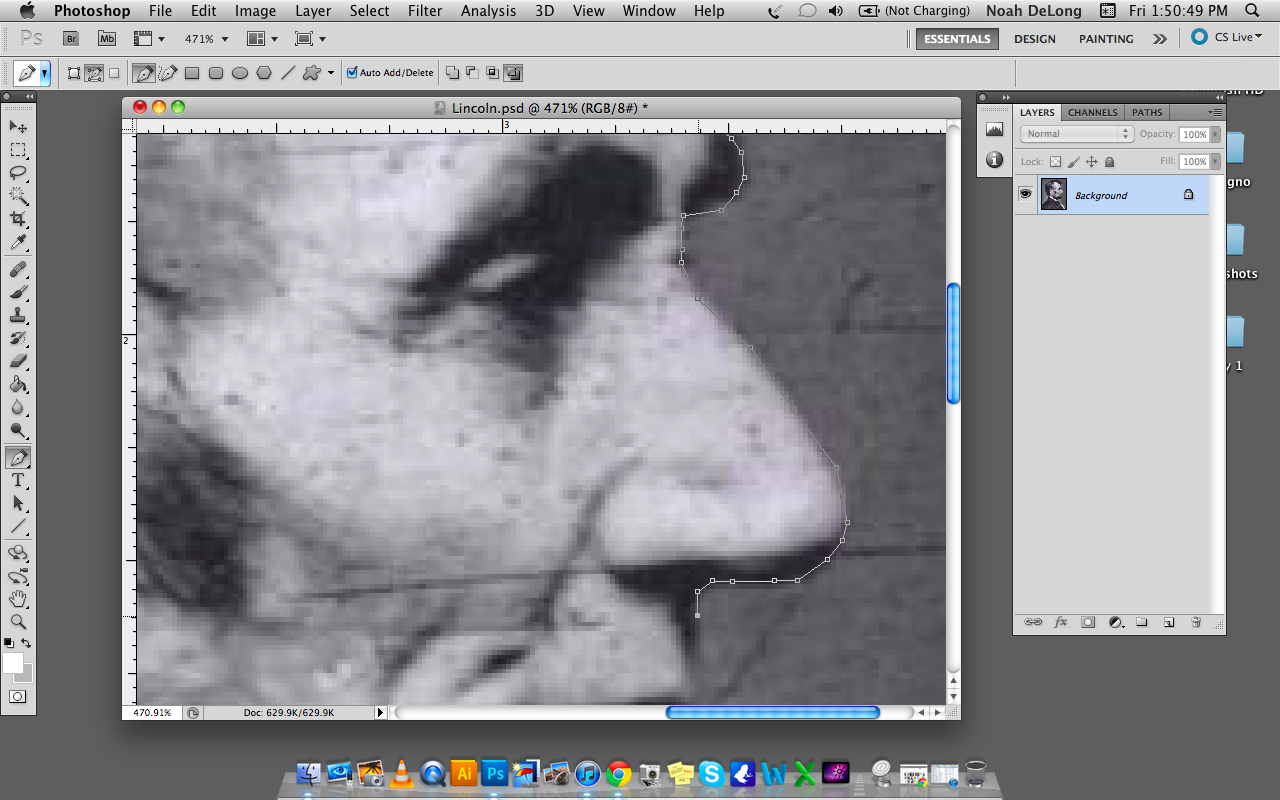Open the Select menu

click(x=369, y=11)
